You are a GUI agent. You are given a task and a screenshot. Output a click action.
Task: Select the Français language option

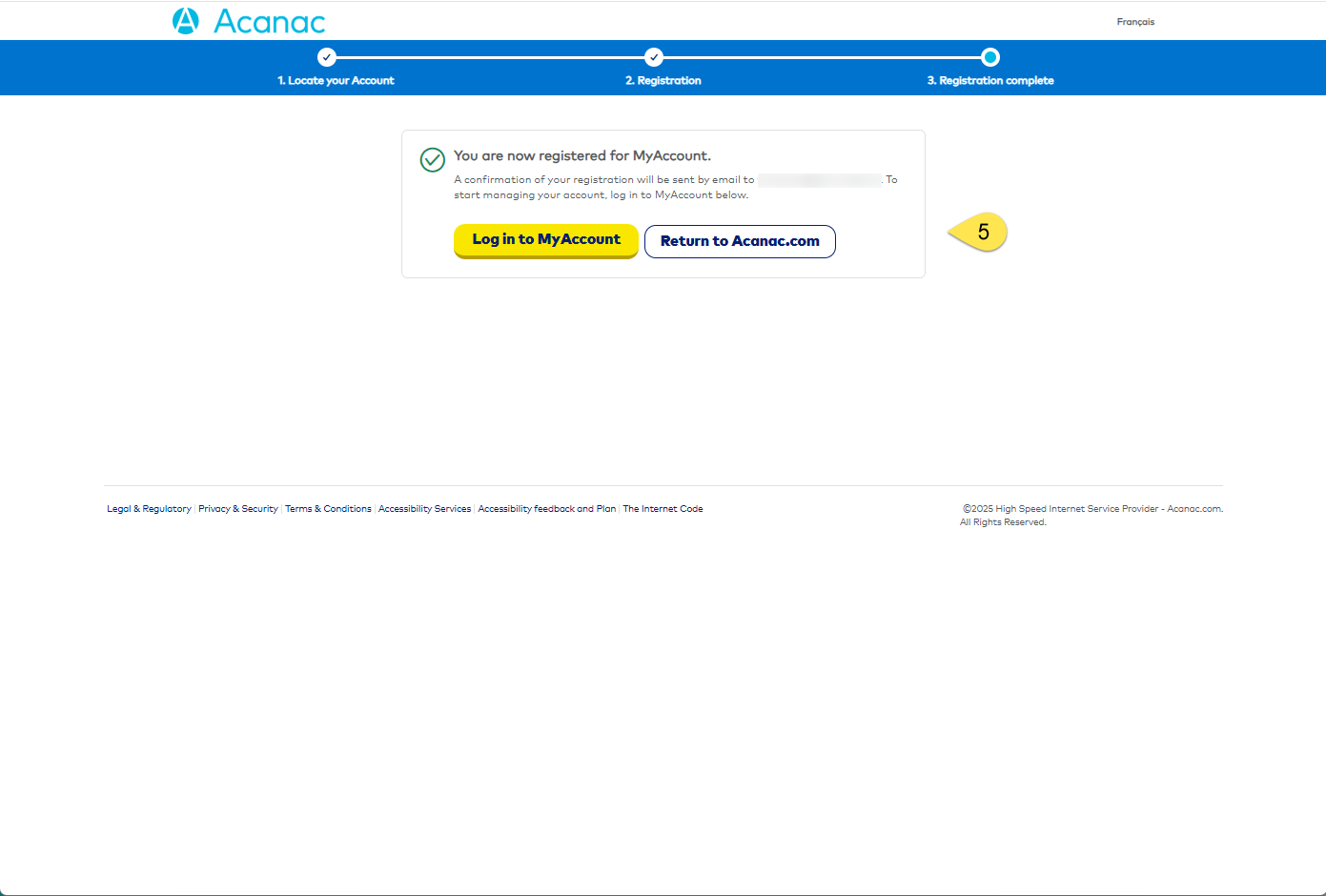[x=1135, y=21]
